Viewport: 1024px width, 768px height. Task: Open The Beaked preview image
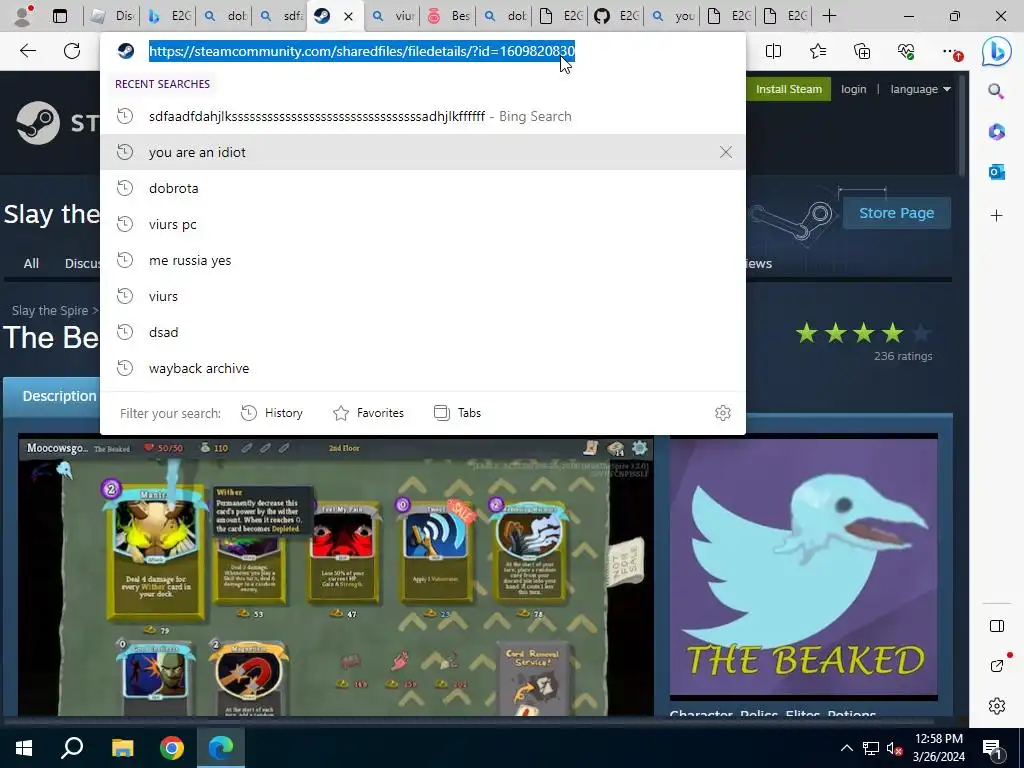(x=803, y=568)
